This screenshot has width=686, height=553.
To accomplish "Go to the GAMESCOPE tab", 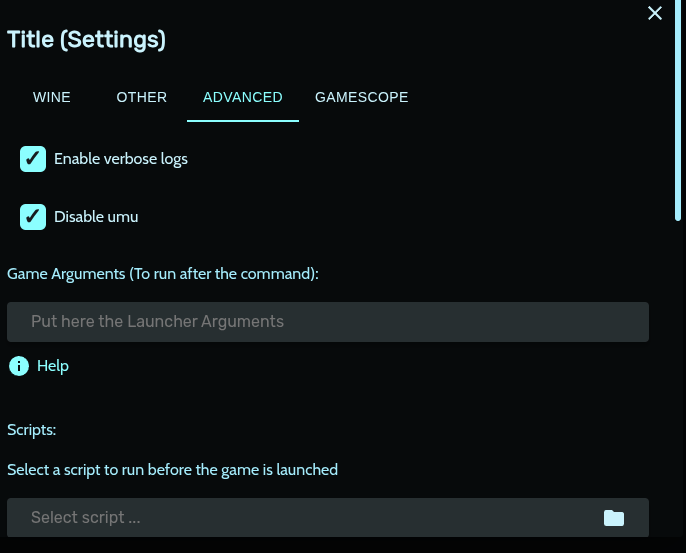I will [x=361, y=97].
